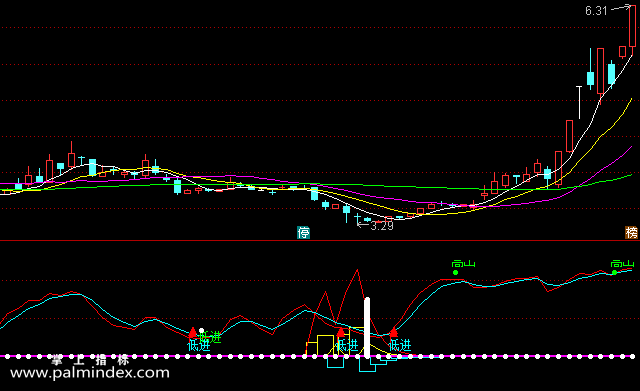This screenshot has width=640, height=391.
Task: Select the rightmost 高山 signal label
Action: click(622, 264)
